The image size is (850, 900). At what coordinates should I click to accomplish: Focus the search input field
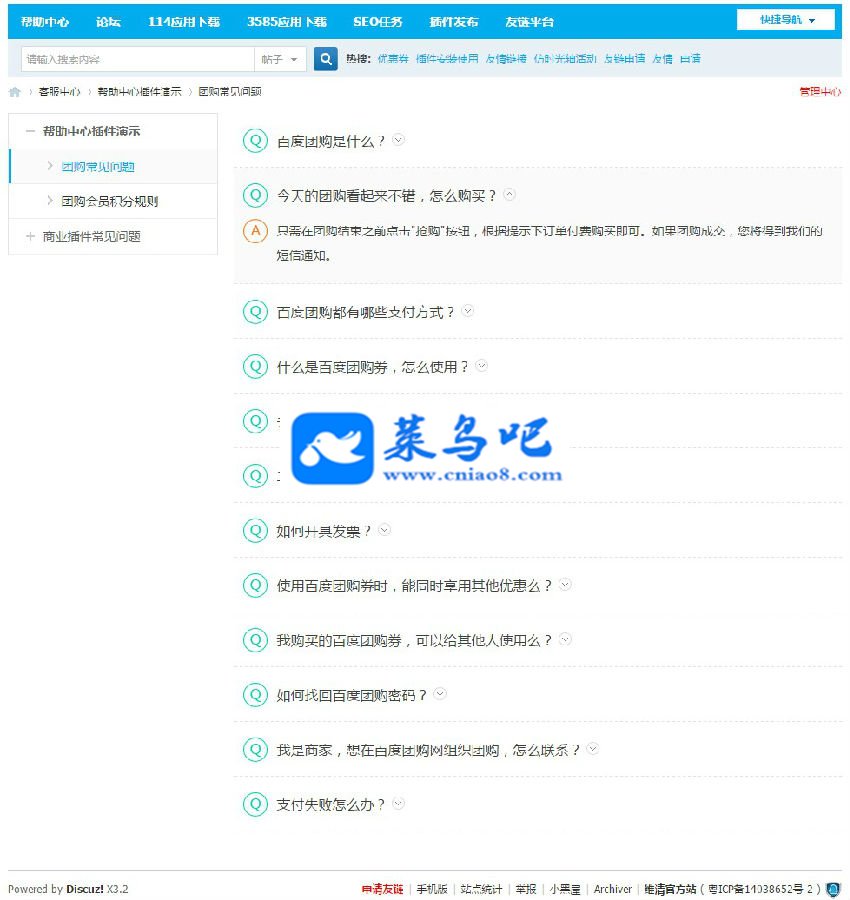point(138,59)
